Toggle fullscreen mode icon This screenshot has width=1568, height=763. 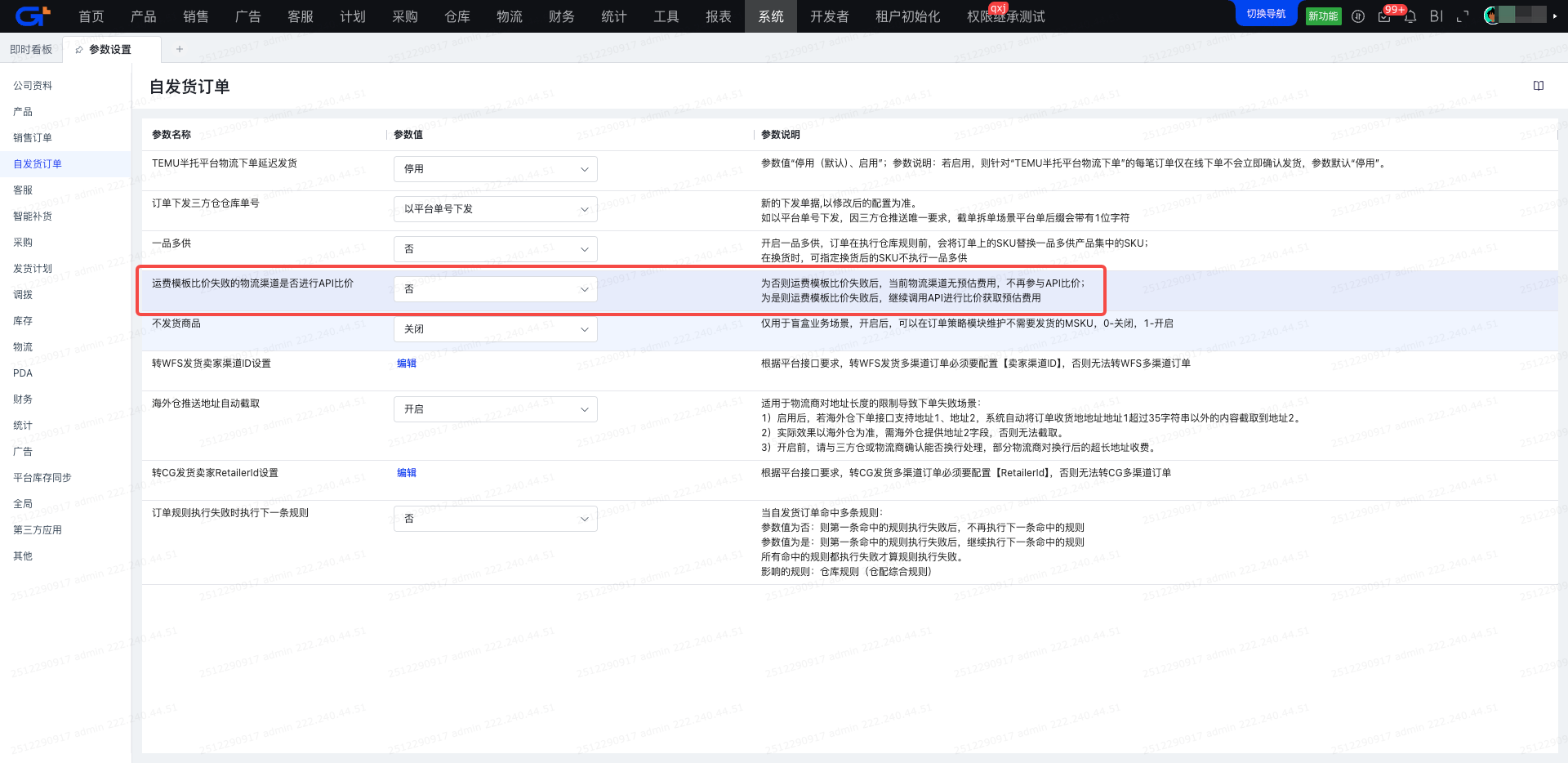pyautogui.click(x=1463, y=16)
